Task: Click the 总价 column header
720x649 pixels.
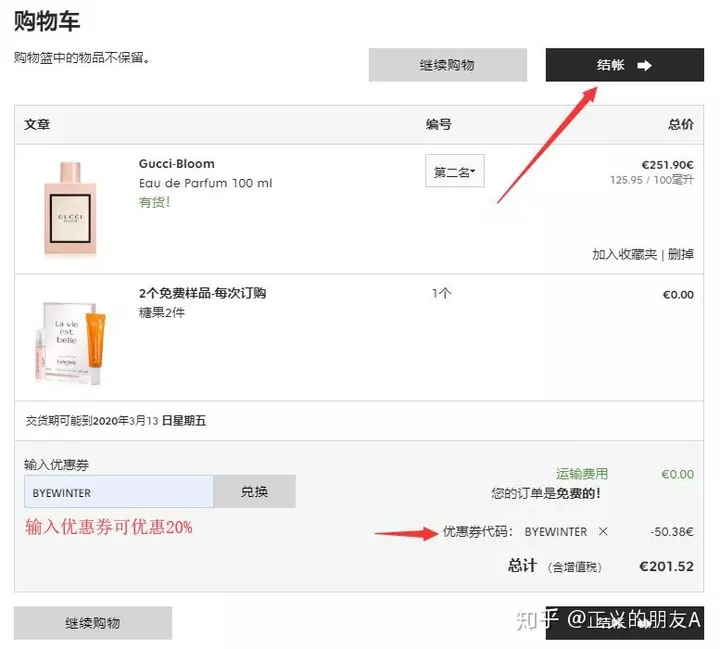Action: pyautogui.click(x=681, y=124)
